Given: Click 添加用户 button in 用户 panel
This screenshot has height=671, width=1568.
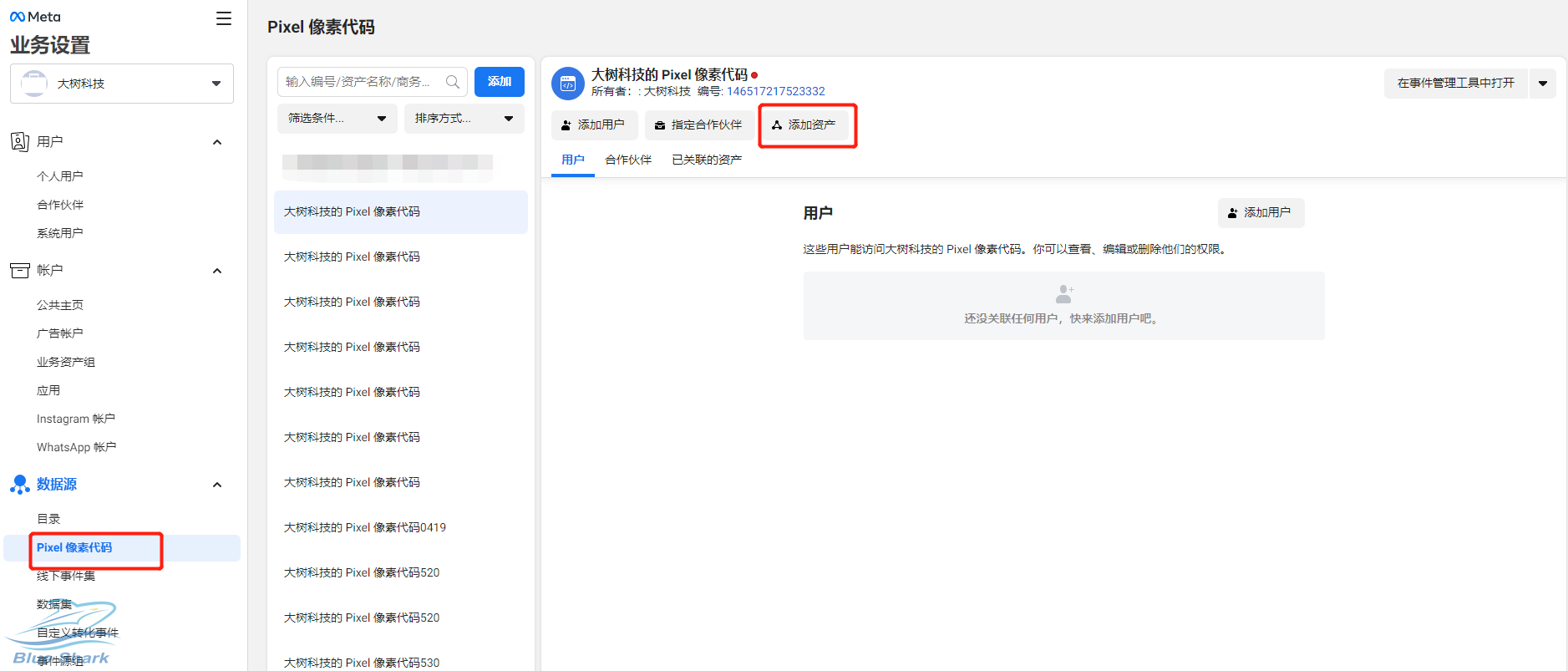Looking at the screenshot, I should 1261,213.
